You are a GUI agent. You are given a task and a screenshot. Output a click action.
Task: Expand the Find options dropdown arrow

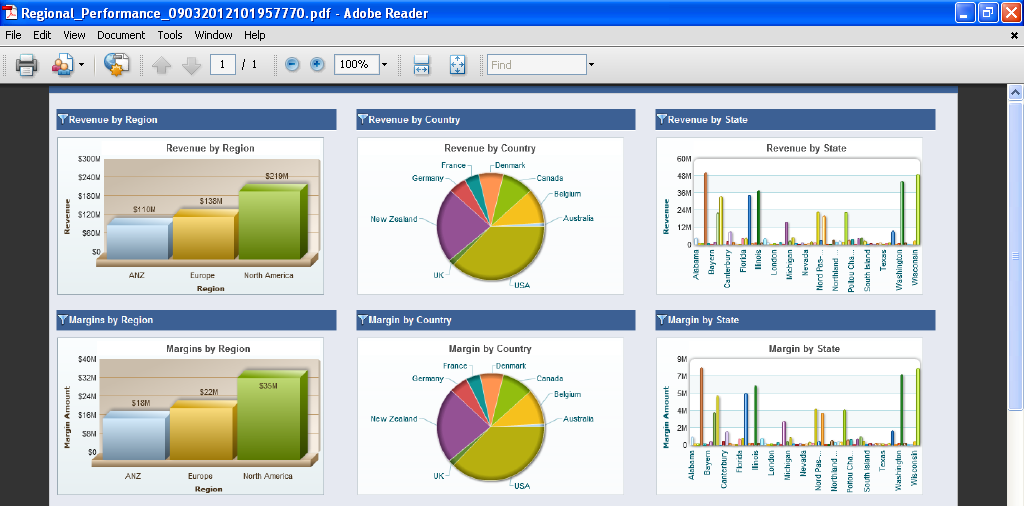591,65
